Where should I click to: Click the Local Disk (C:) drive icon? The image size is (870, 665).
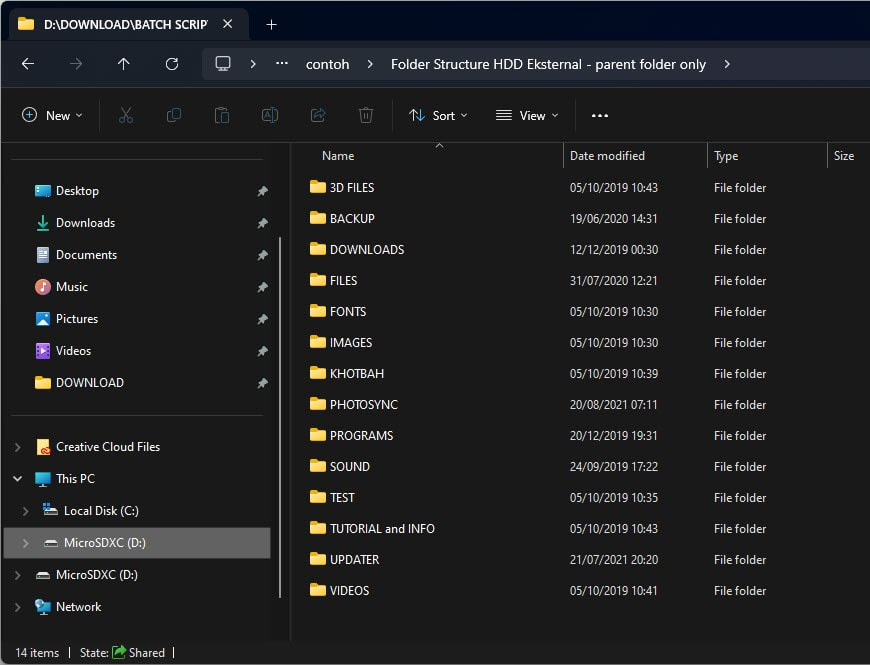[50, 510]
